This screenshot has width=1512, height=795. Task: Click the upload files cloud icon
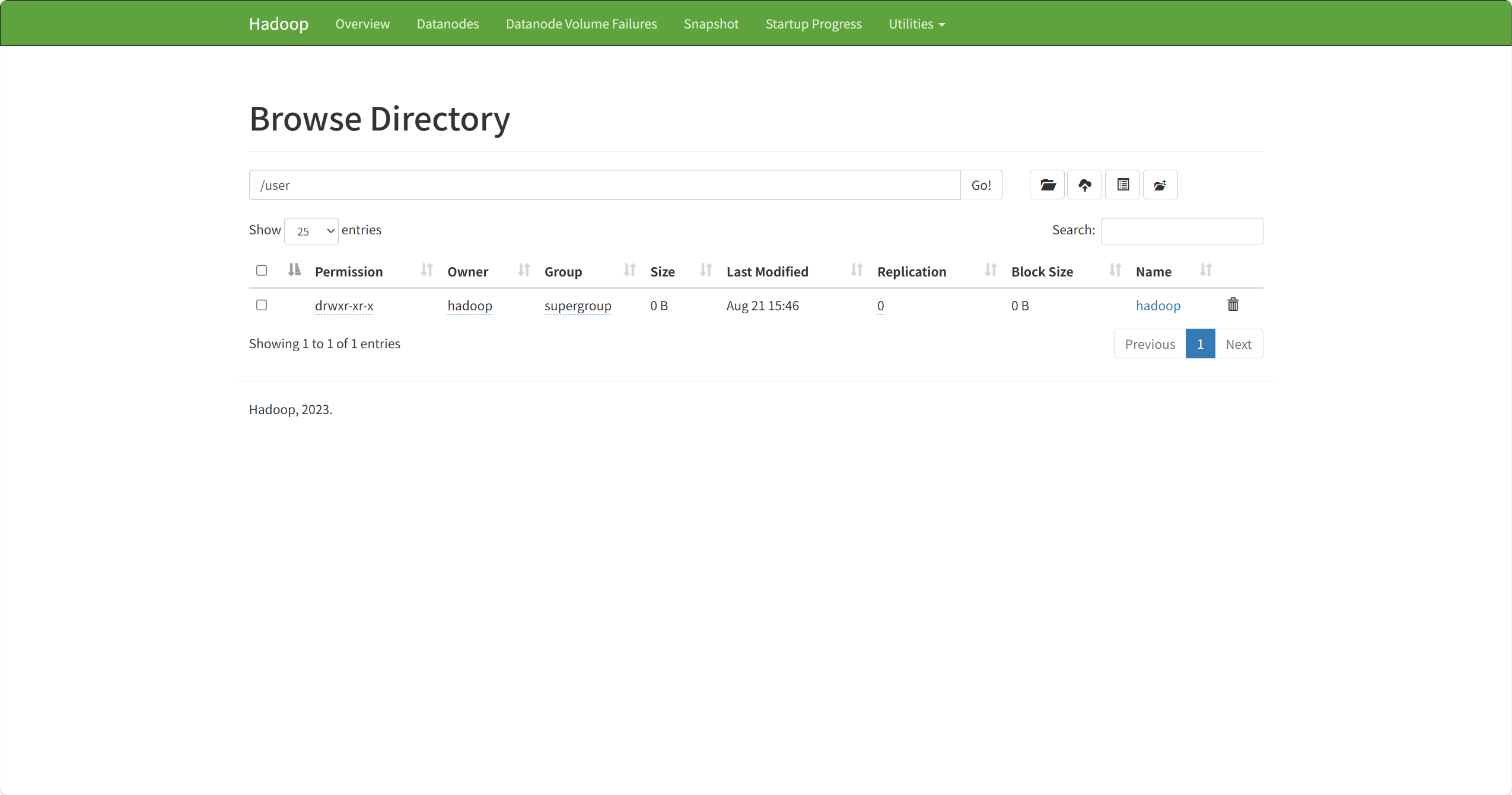tap(1084, 185)
